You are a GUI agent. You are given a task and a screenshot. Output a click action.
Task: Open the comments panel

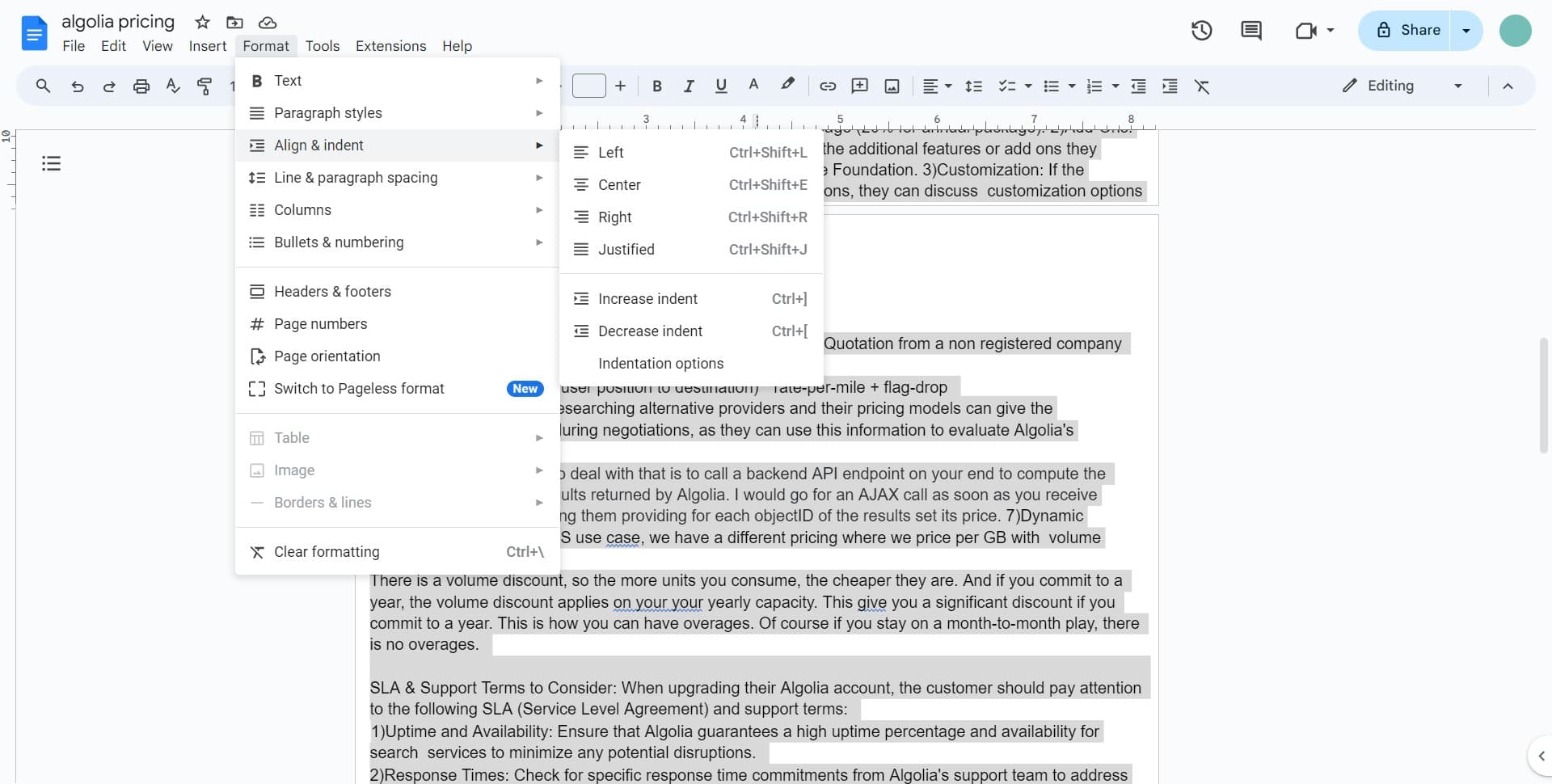pyautogui.click(x=1250, y=30)
